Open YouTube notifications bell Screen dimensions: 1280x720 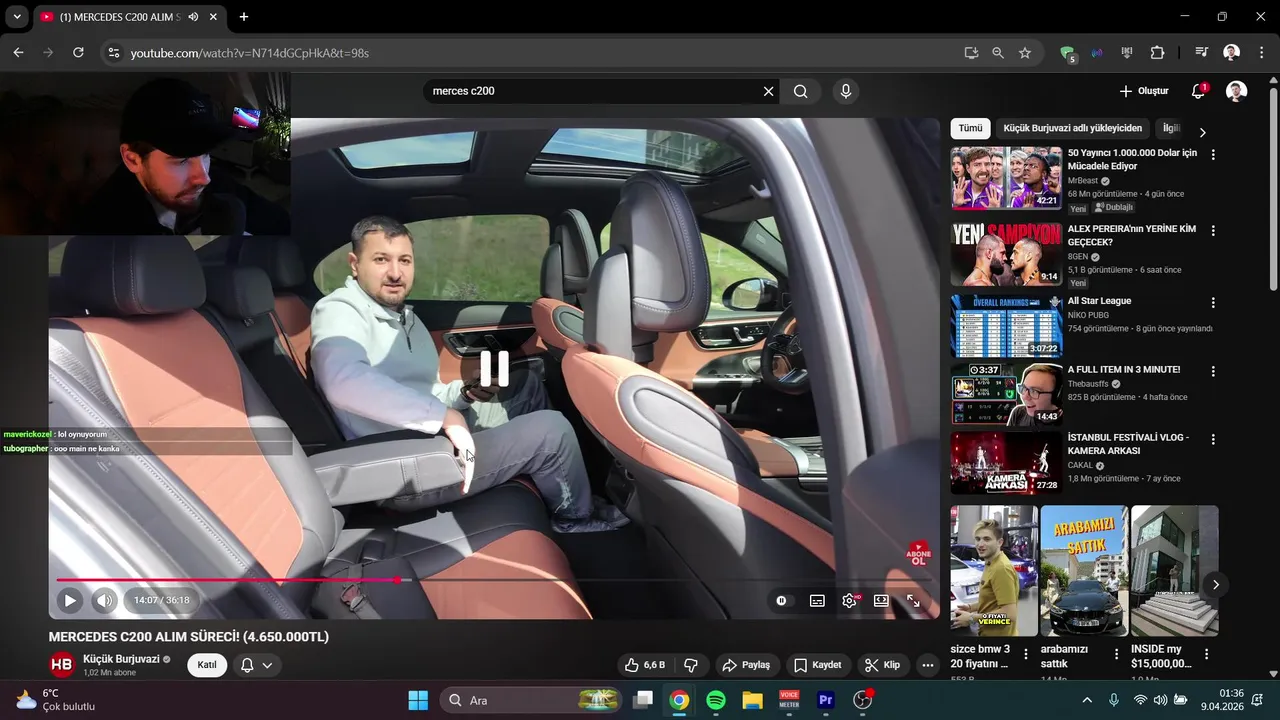(x=1198, y=91)
